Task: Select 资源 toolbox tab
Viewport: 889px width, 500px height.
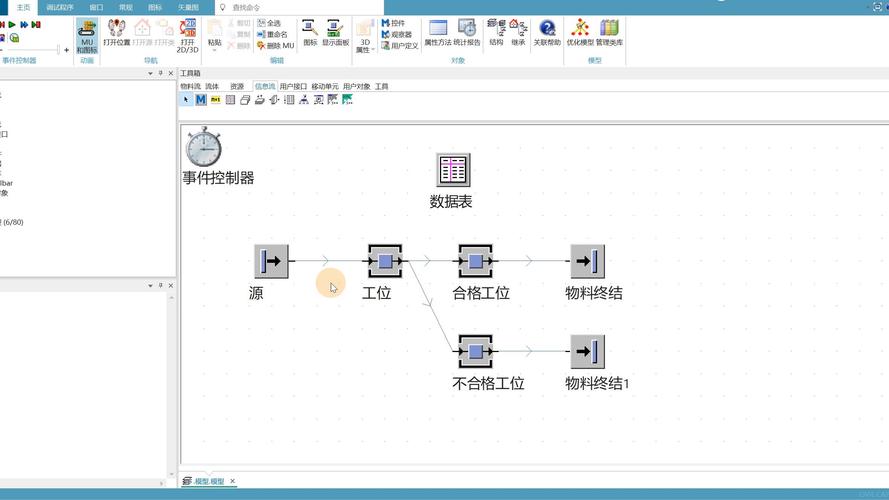Action: (237, 86)
